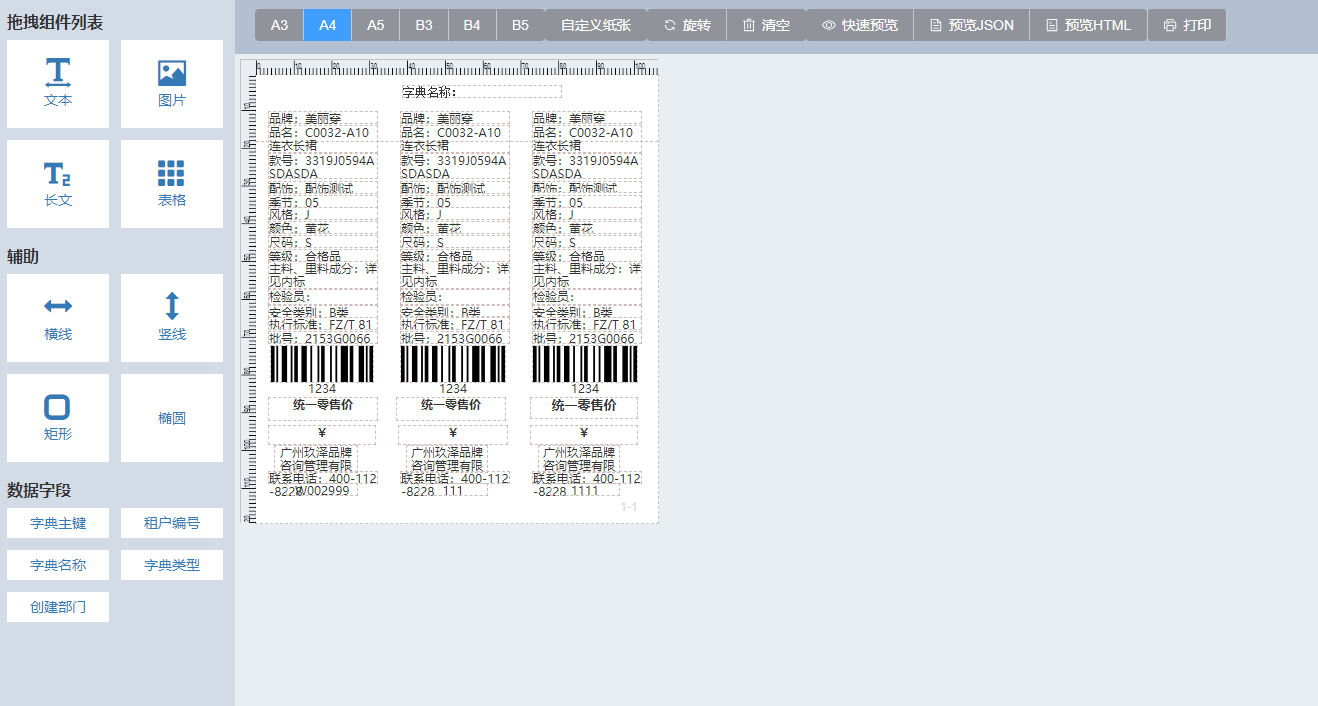This screenshot has height=706, width=1318.
Task: Select the 横线 horizontal line icon
Action: [x=58, y=306]
